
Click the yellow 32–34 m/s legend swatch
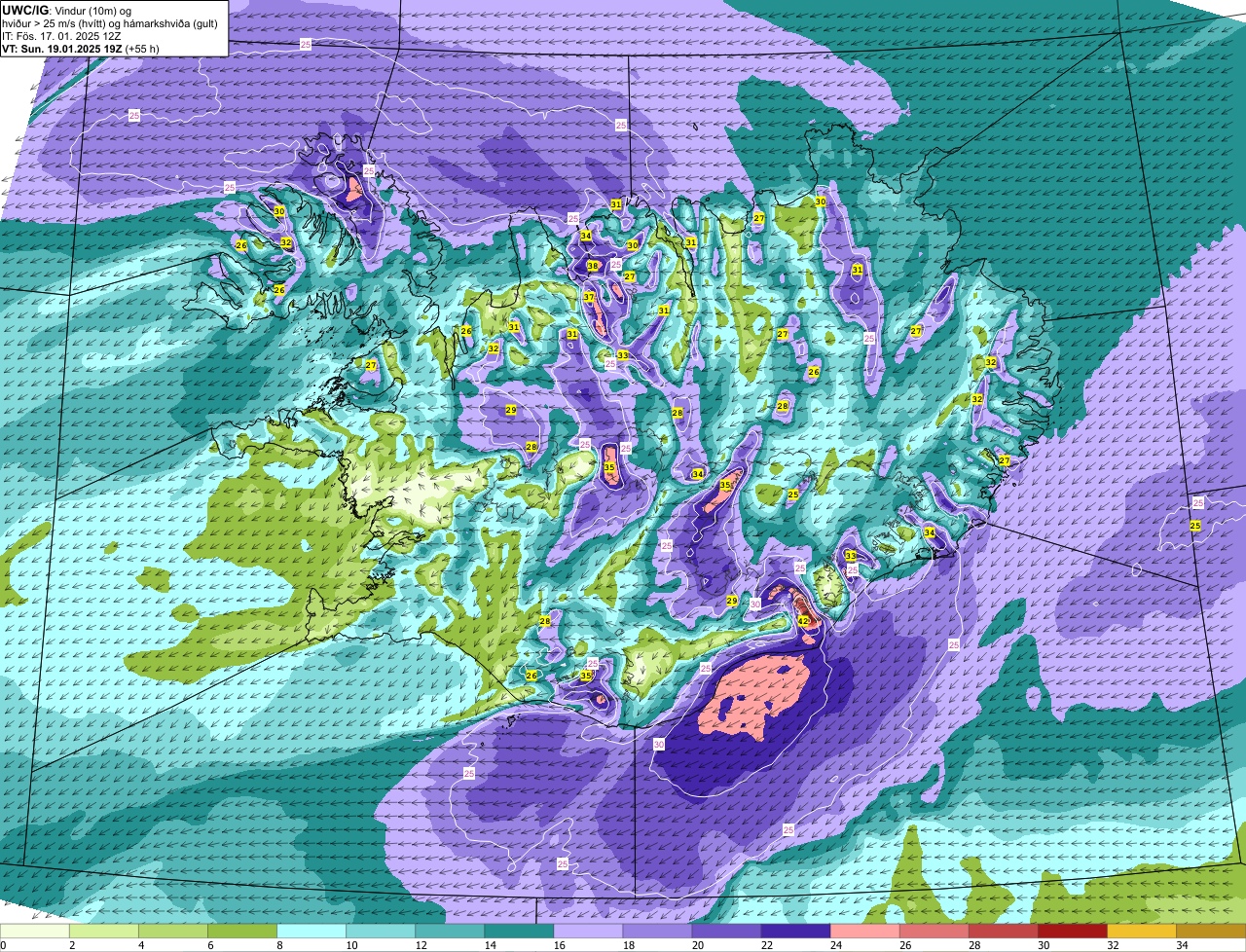click(x=1141, y=932)
